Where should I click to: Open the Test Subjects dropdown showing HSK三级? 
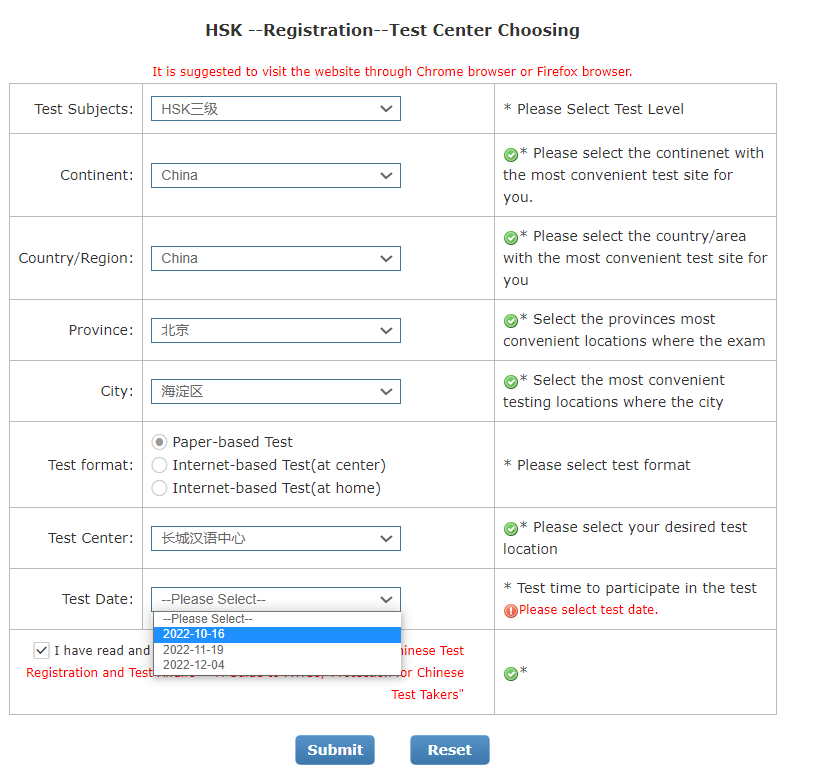275,109
